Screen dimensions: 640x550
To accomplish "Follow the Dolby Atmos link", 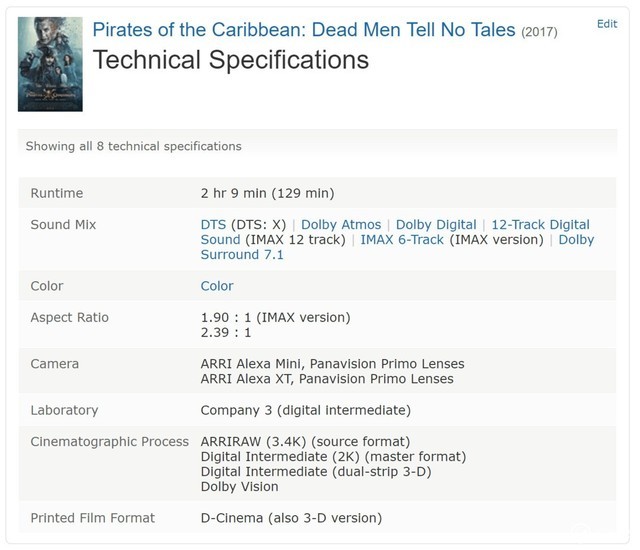I will pyautogui.click(x=341, y=225).
